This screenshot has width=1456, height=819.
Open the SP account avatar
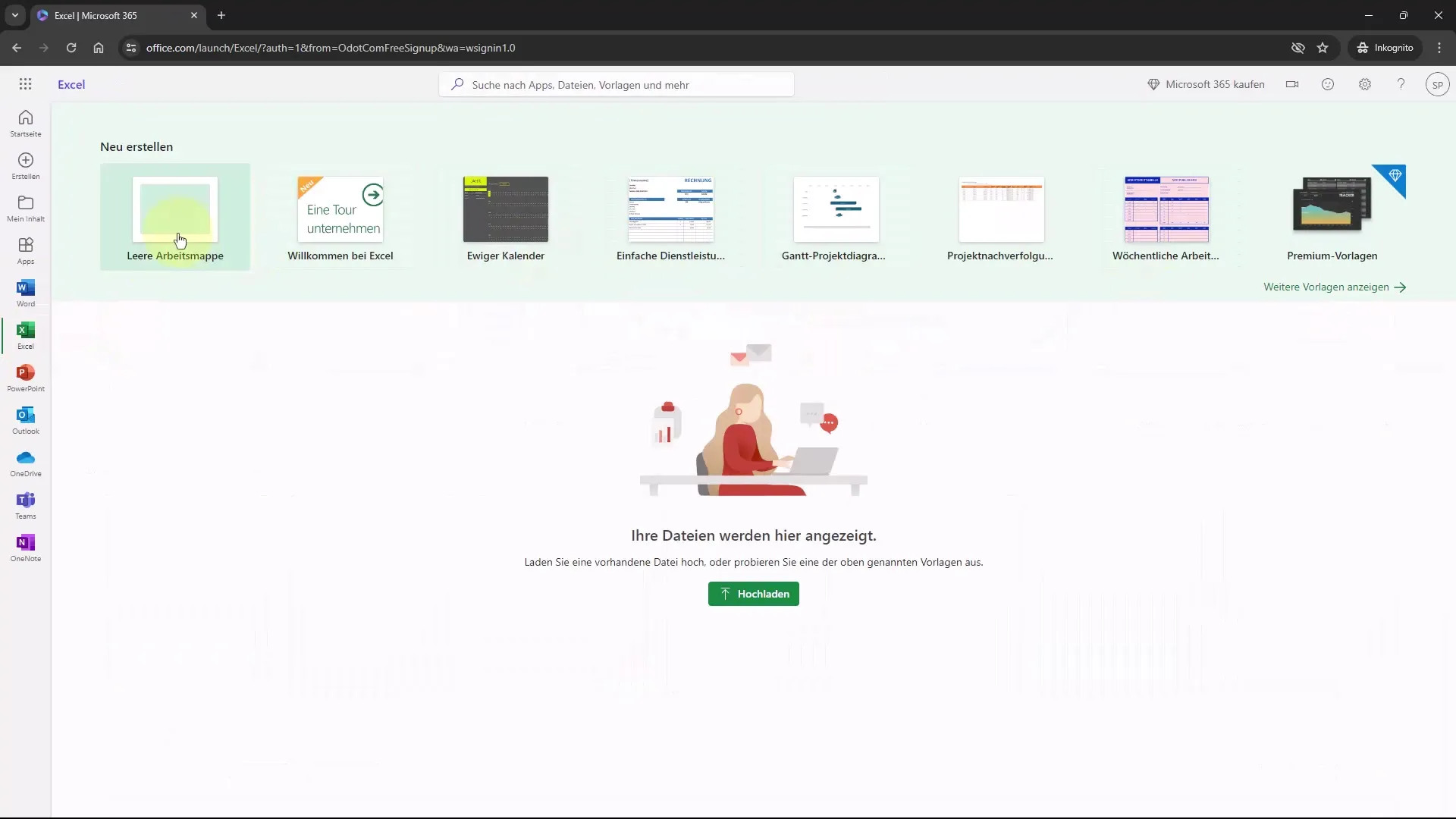pos(1437,84)
